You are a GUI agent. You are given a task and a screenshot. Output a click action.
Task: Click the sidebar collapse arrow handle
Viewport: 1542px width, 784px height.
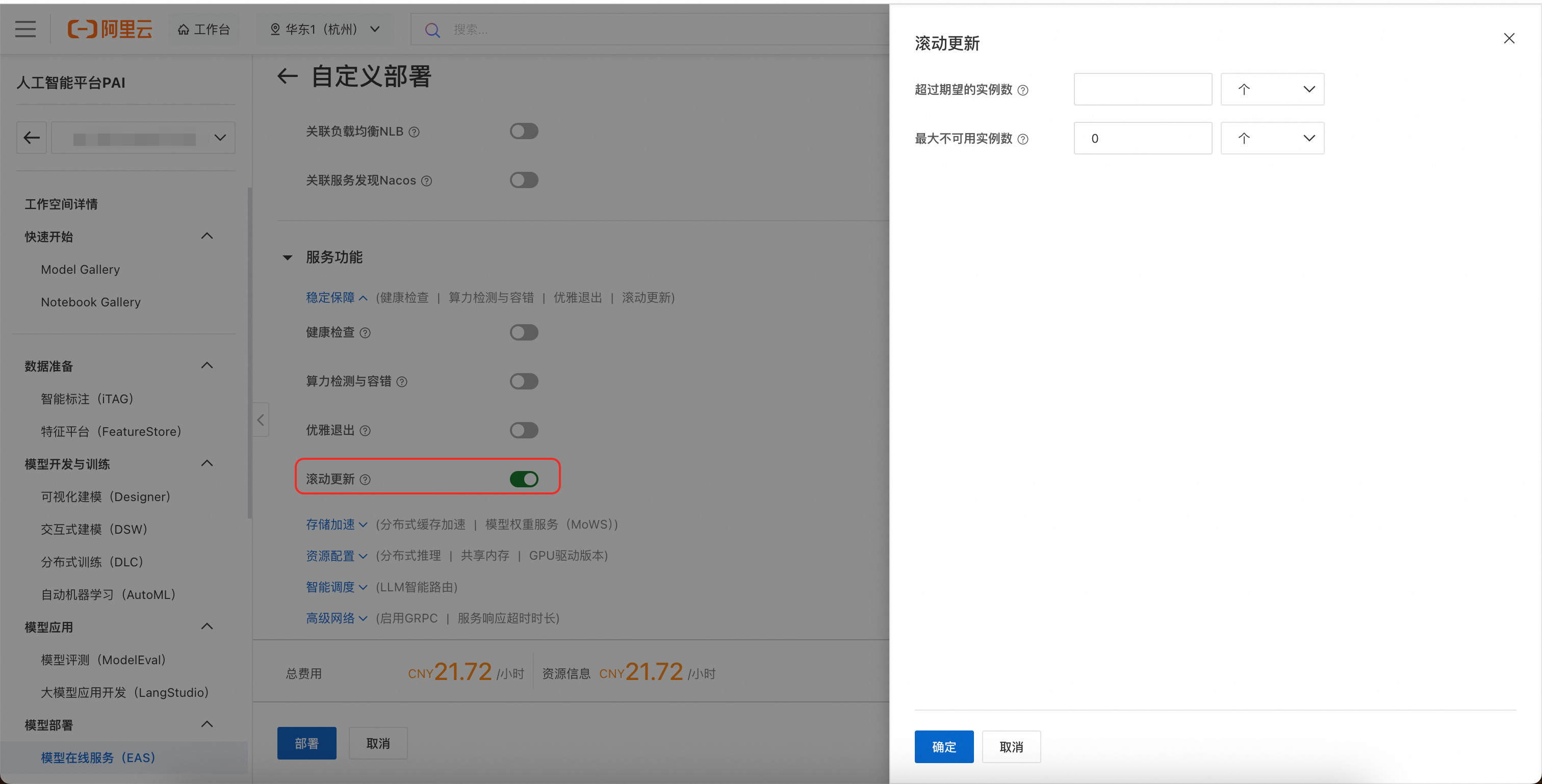261,420
